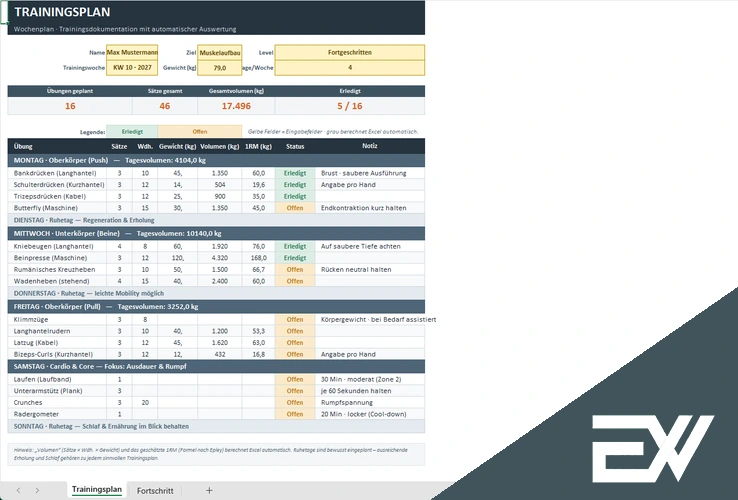Select the Schulterdrücken (Kurzhantel) cell
The height and width of the screenshot is (500, 738).
[x=57, y=185]
